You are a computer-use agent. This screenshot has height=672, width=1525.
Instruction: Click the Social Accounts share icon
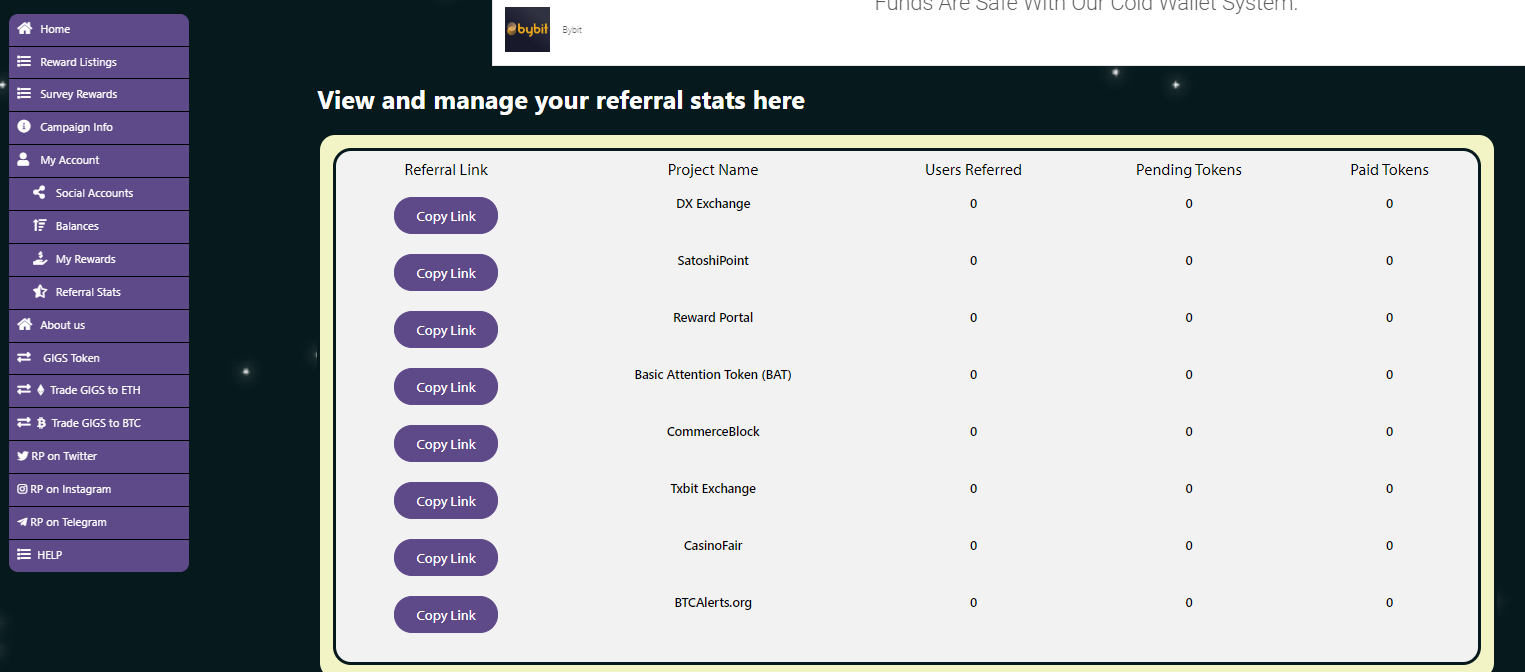coord(40,193)
